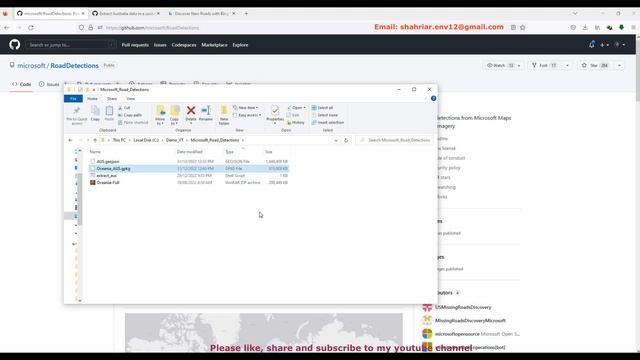Click Copy path in the ribbon
The width and height of the screenshot is (640, 360).
130,115
